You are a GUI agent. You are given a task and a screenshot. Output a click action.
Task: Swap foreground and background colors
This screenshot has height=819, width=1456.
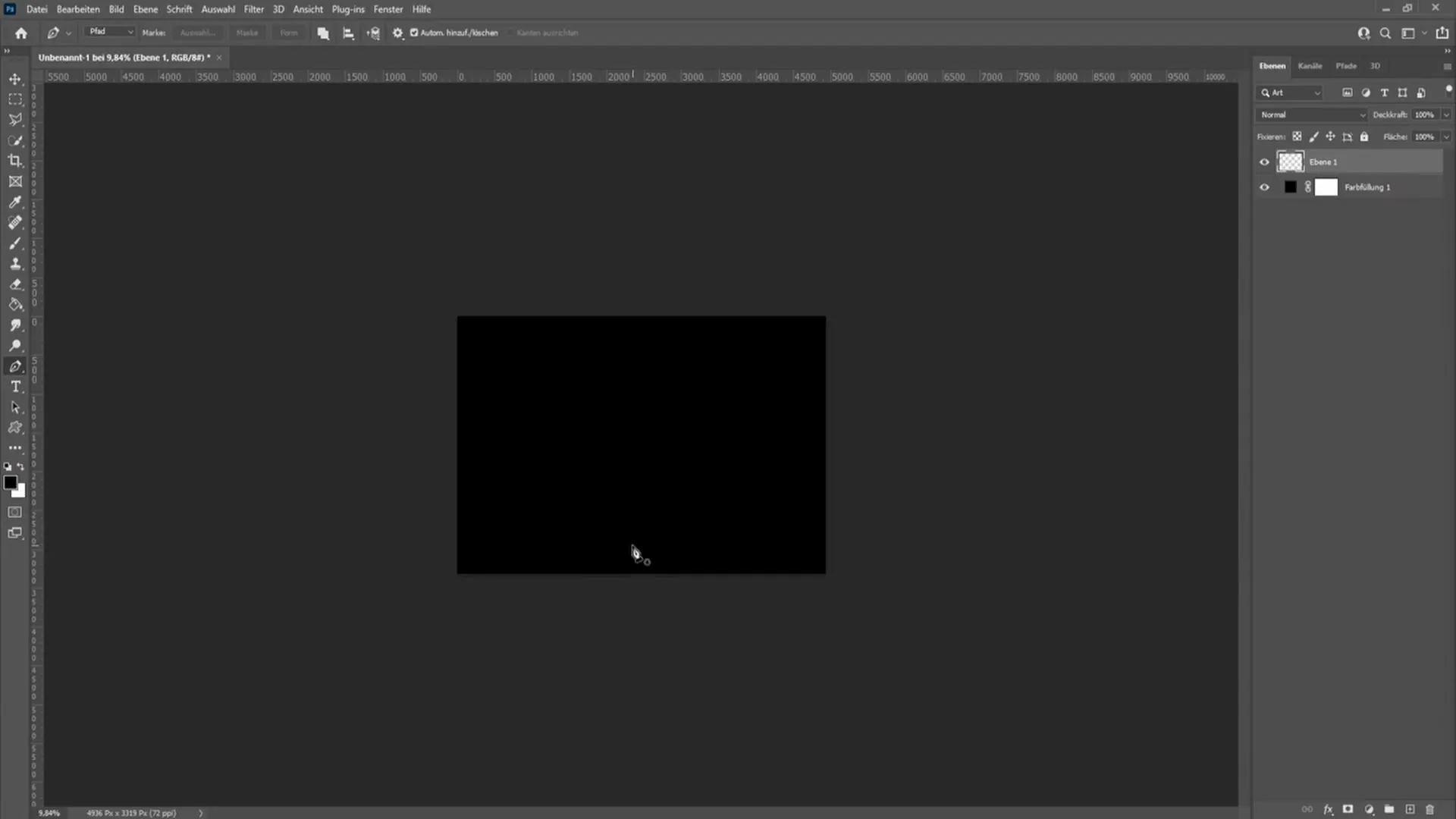21,467
